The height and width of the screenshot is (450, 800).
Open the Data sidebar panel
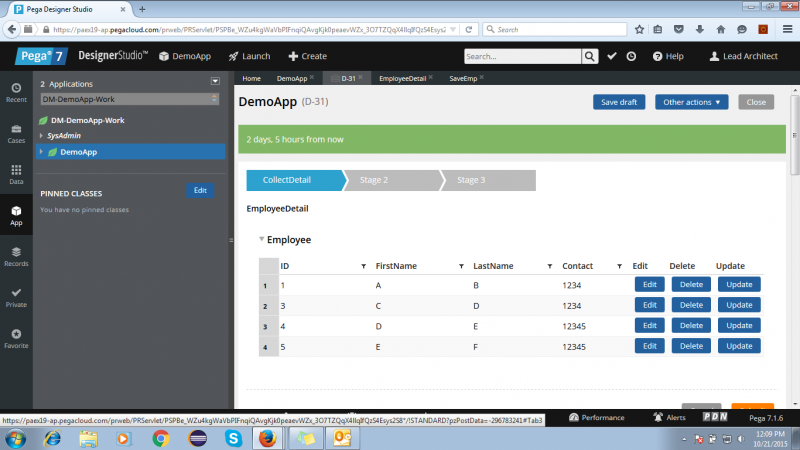tap(16, 175)
